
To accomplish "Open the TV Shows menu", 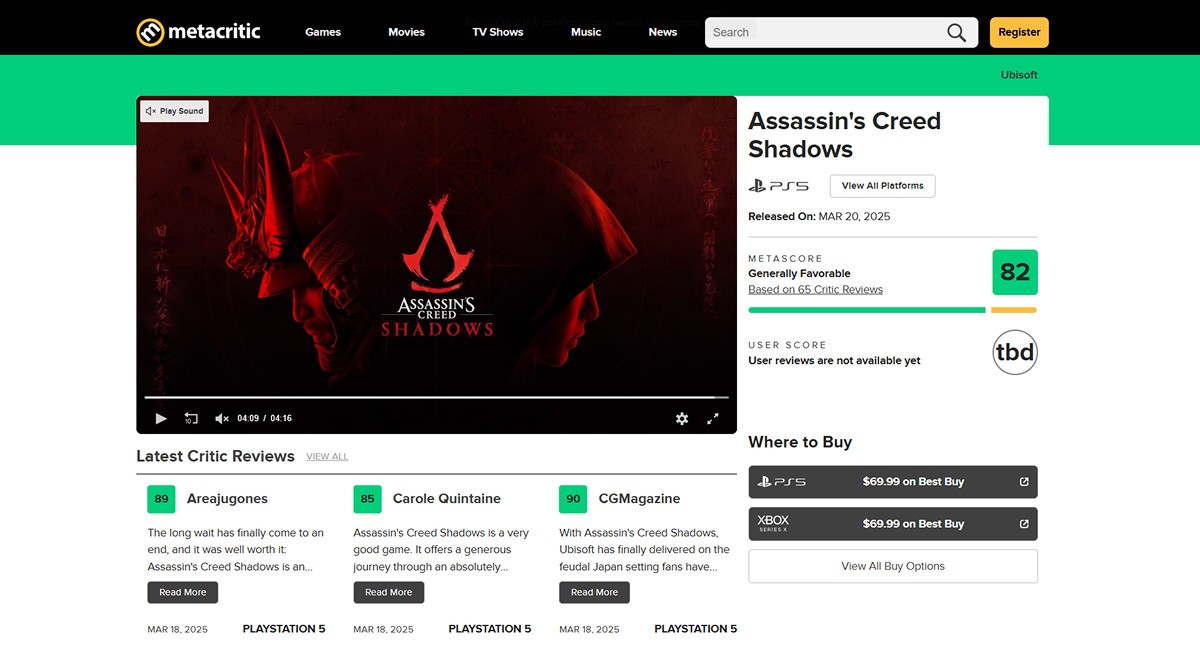I will [498, 32].
